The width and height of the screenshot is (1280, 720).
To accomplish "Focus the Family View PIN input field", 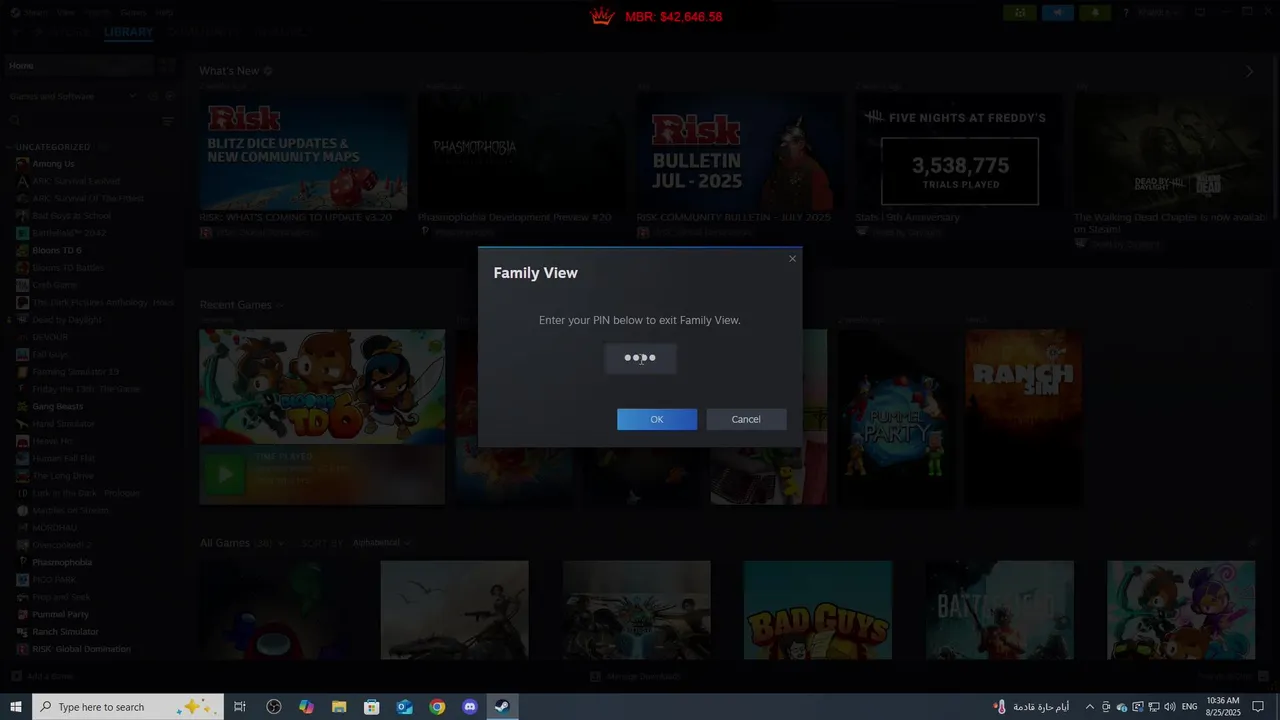I will click(640, 358).
